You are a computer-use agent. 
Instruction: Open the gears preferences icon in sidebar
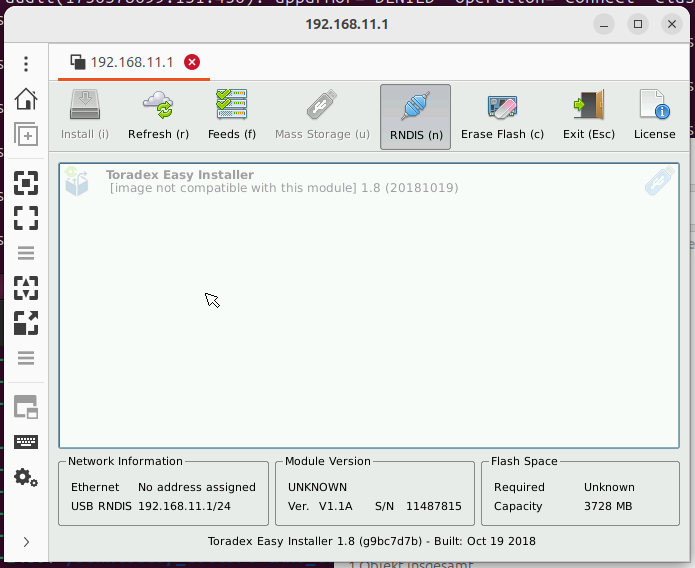[x=26, y=478]
